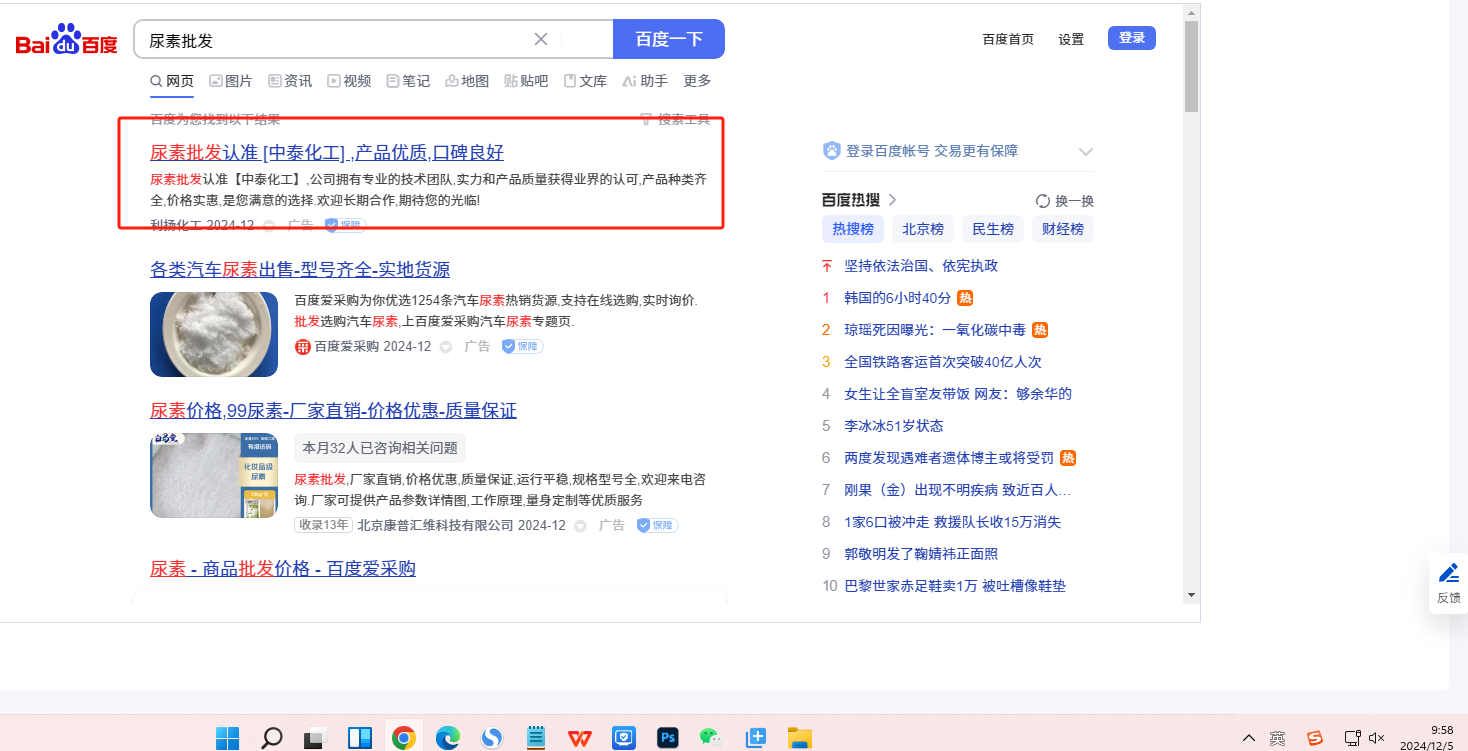Clear the search box with the X icon
The width and height of the screenshot is (1468, 751).
541,40
